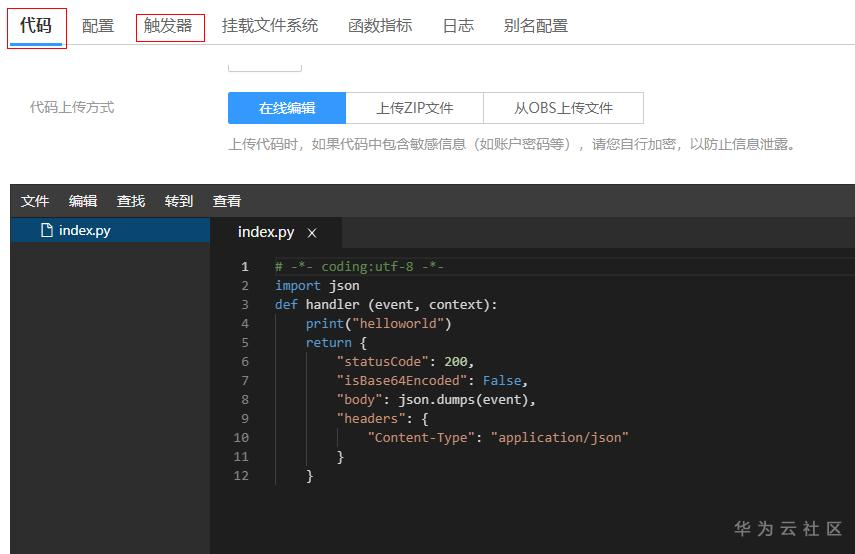Click the 'def handler (event, context):' line
Screen dimensions: 855x554
pyautogui.click(x=386, y=305)
